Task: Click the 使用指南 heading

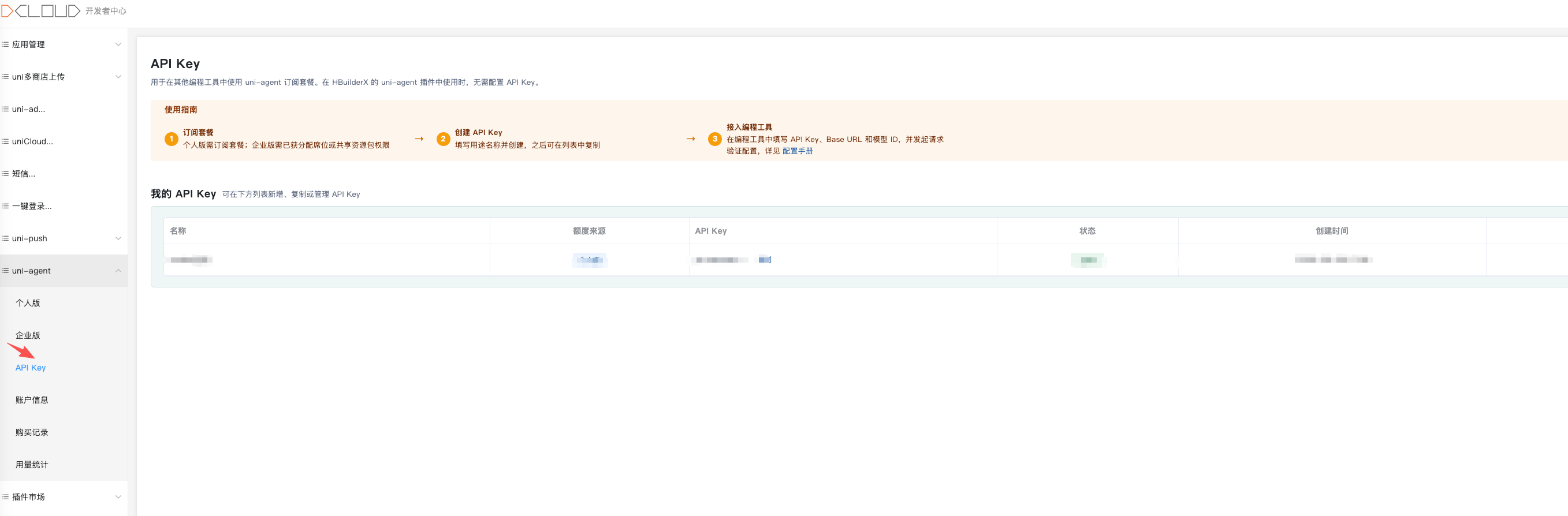Action: tap(181, 110)
